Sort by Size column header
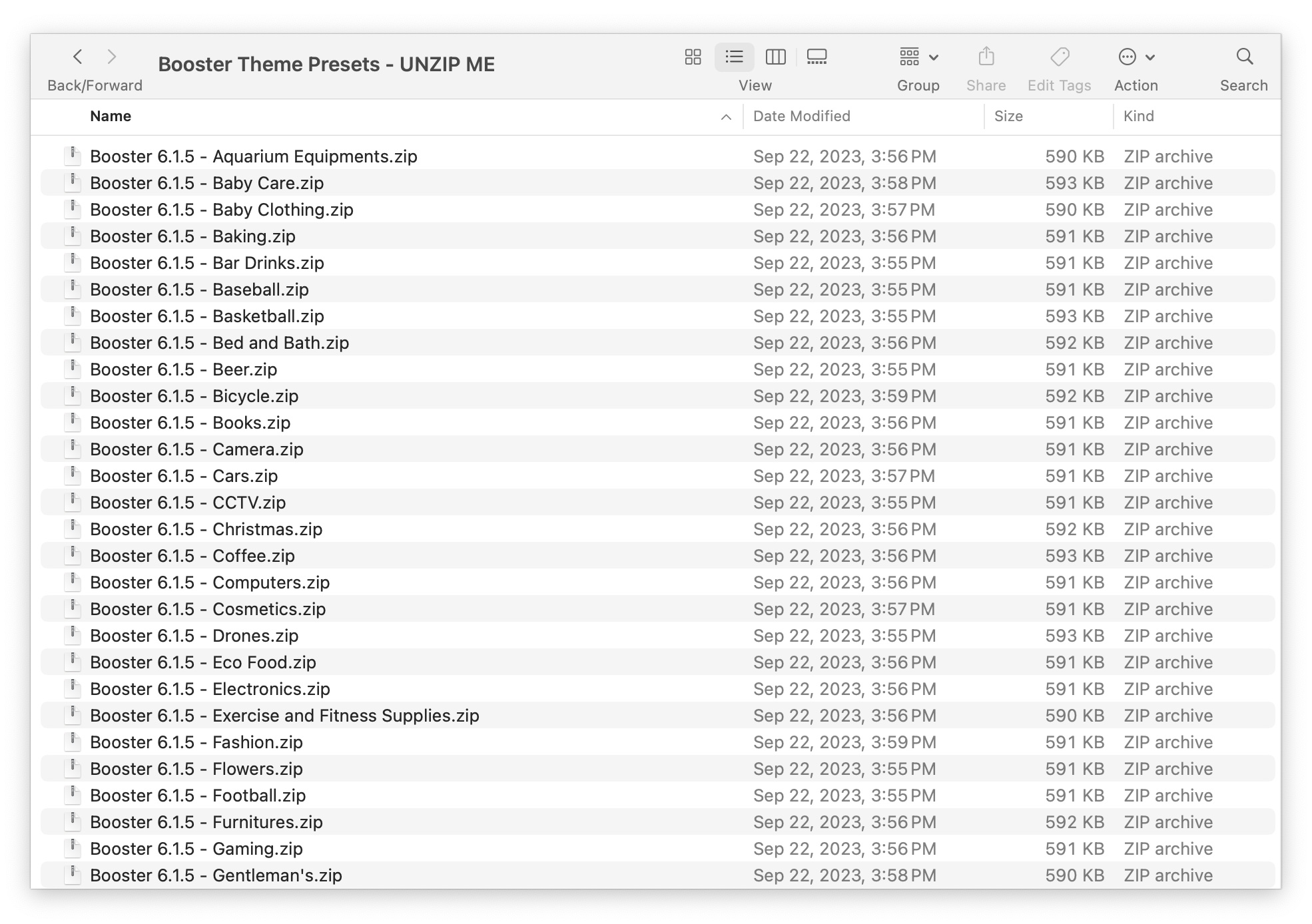The width and height of the screenshot is (1312, 924). [1008, 116]
